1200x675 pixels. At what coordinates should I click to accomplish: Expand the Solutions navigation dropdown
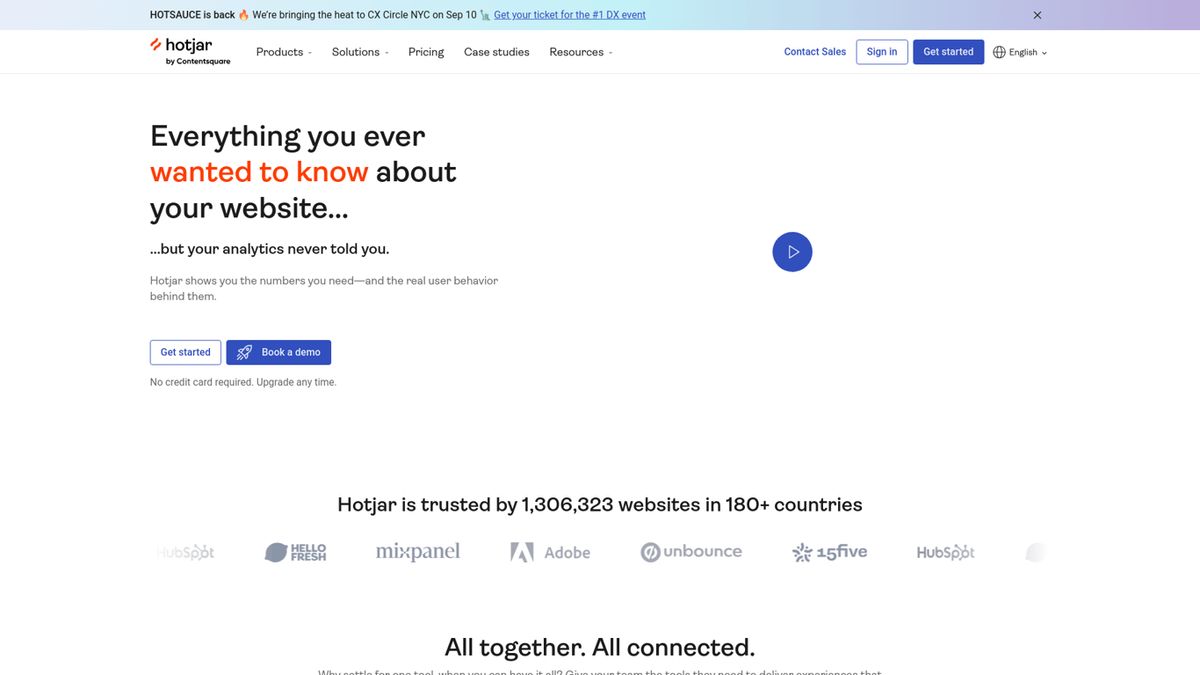[x=360, y=51]
